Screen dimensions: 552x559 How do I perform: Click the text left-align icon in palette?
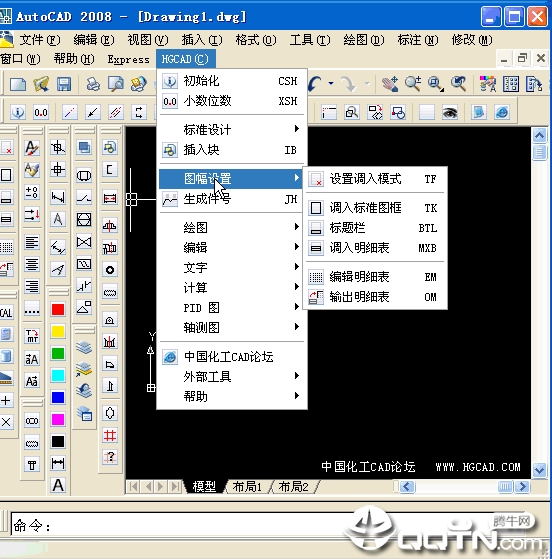[32, 243]
